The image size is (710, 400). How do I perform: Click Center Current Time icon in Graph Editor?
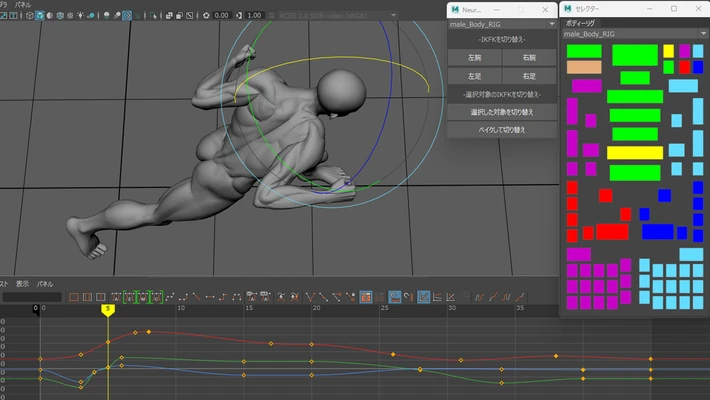101,297
